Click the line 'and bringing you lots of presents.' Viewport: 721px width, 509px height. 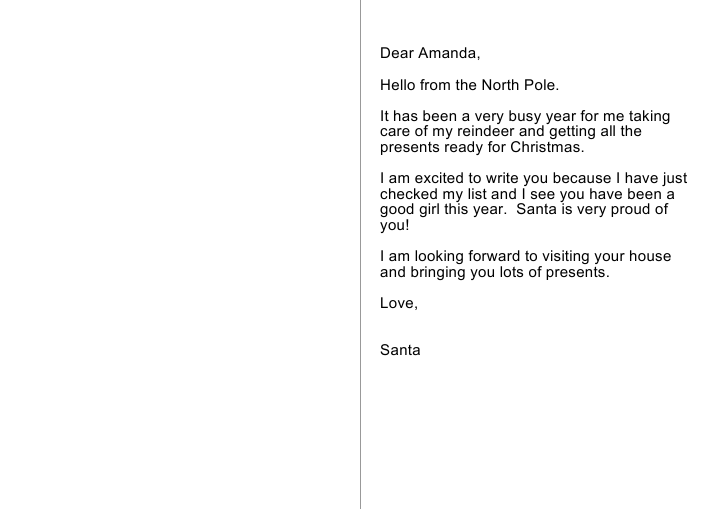point(495,272)
